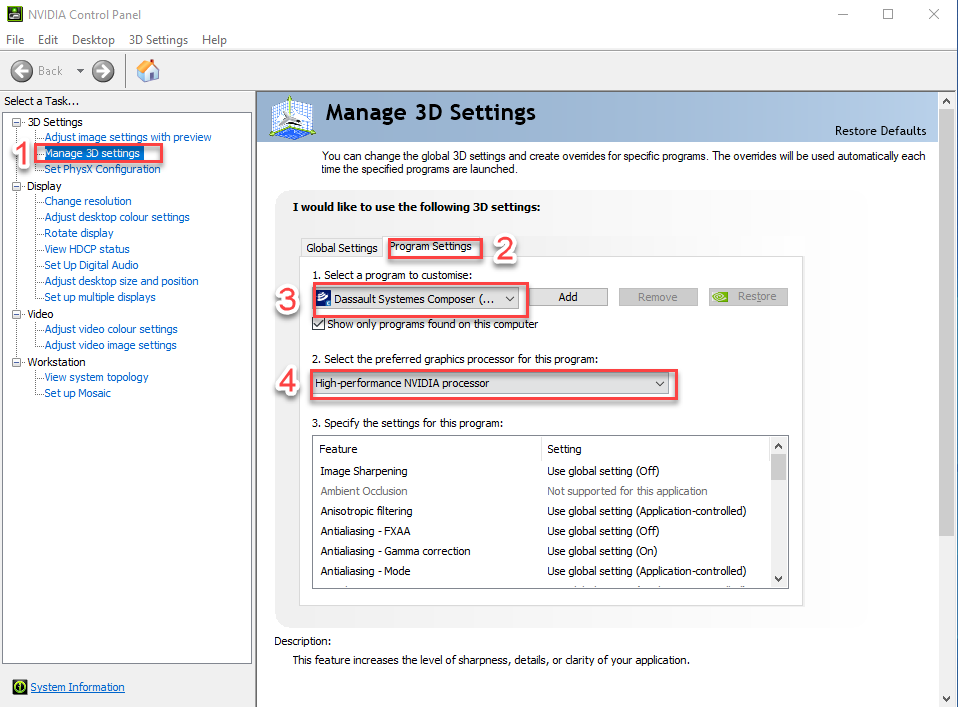Collapse the Display tree node
This screenshot has height=707, width=958.
(x=16, y=186)
